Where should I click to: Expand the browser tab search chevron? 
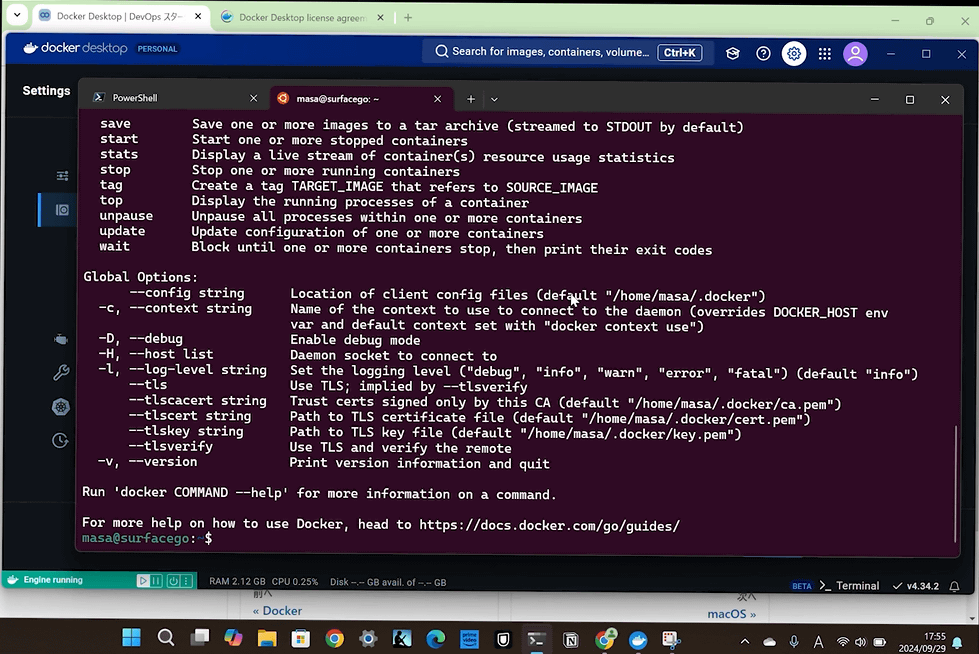pos(17,14)
